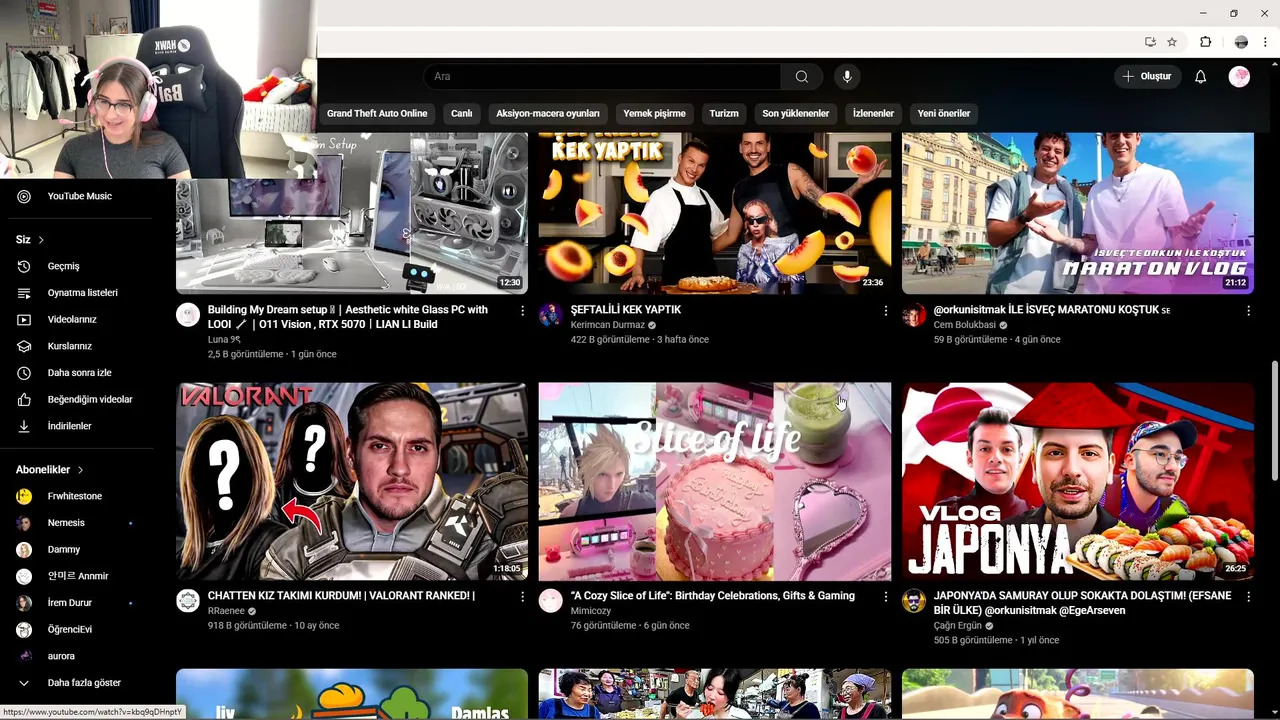The image size is (1280, 720).
Task: Open Çağrı Ergün channel avatar
Action: 913,601
